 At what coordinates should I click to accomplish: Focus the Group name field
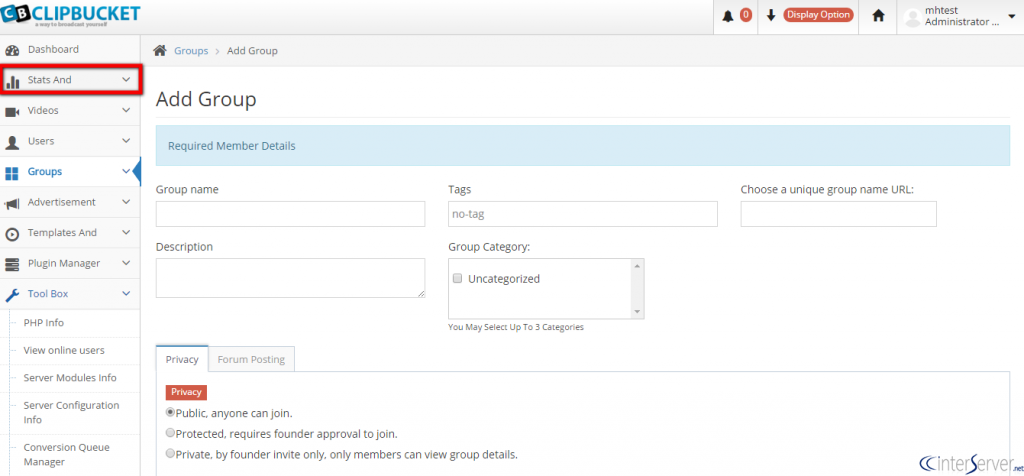291,214
